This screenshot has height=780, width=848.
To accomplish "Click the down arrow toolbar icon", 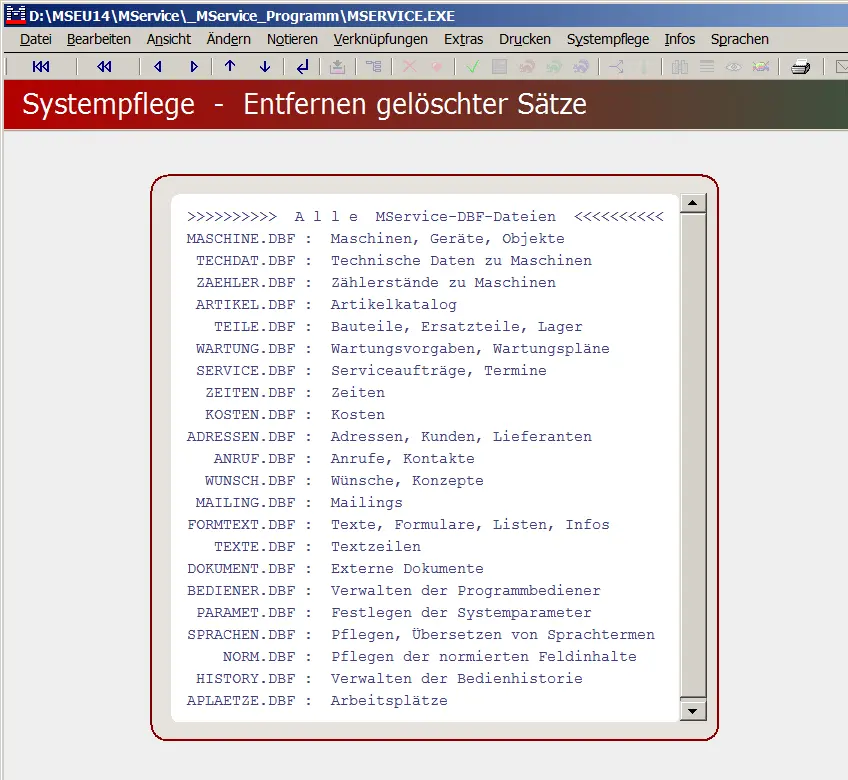I will (265, 67).
